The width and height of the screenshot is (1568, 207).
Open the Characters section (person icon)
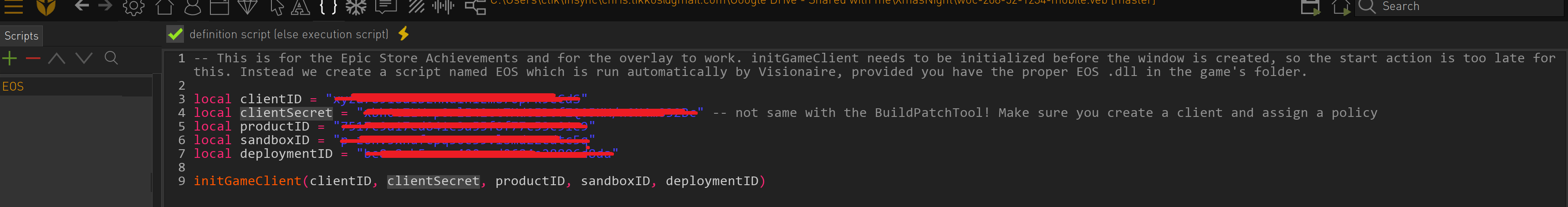tap(192, 7)
